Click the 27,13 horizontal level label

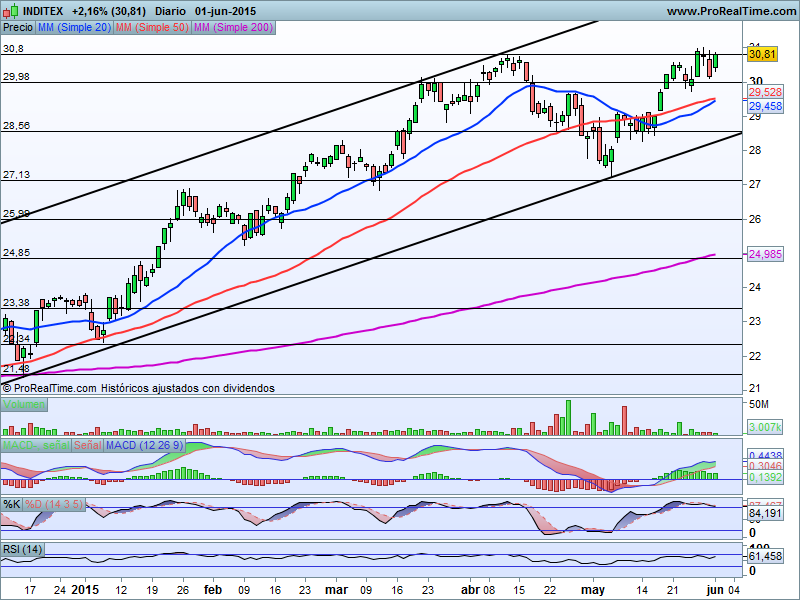coord(16,174)
